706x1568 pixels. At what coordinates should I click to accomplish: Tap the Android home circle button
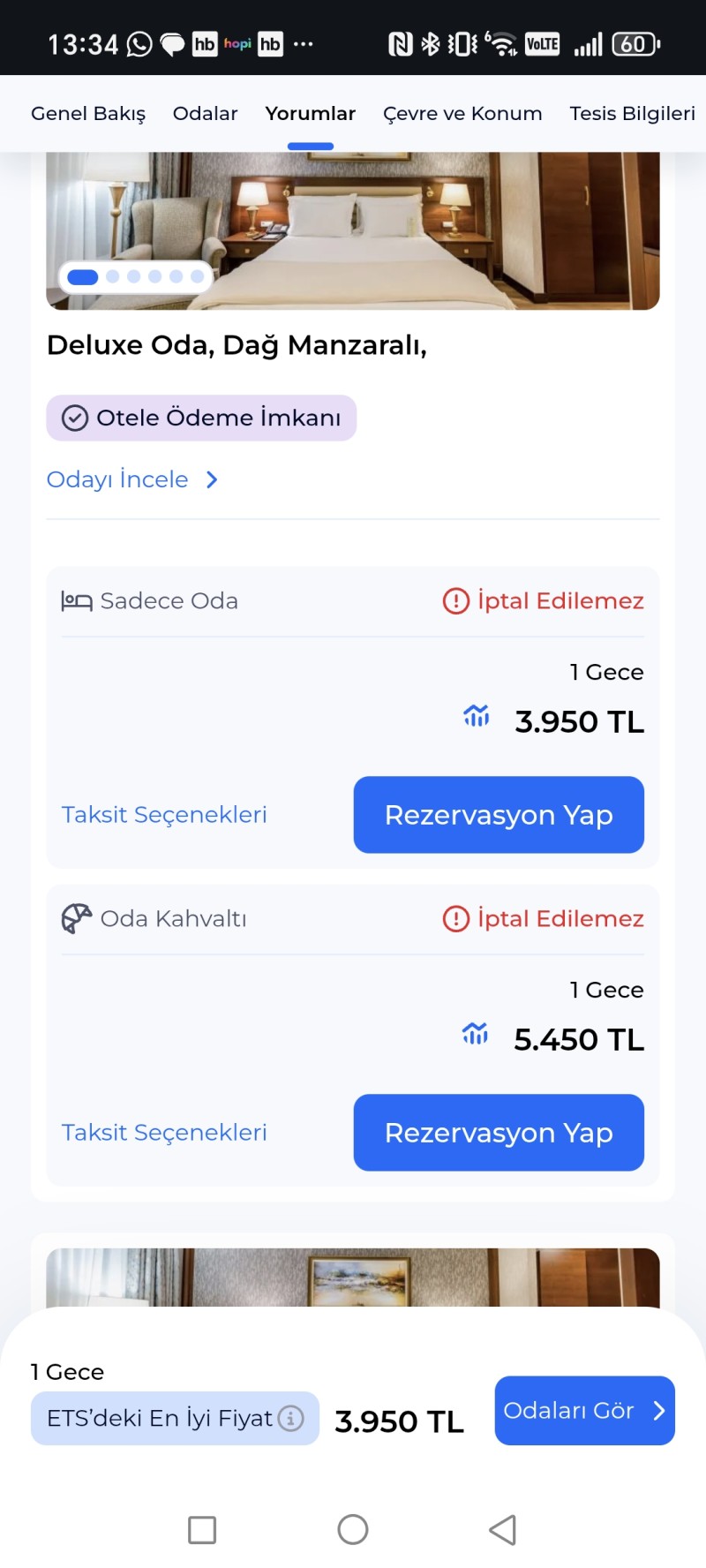[x=353, y=1529]
